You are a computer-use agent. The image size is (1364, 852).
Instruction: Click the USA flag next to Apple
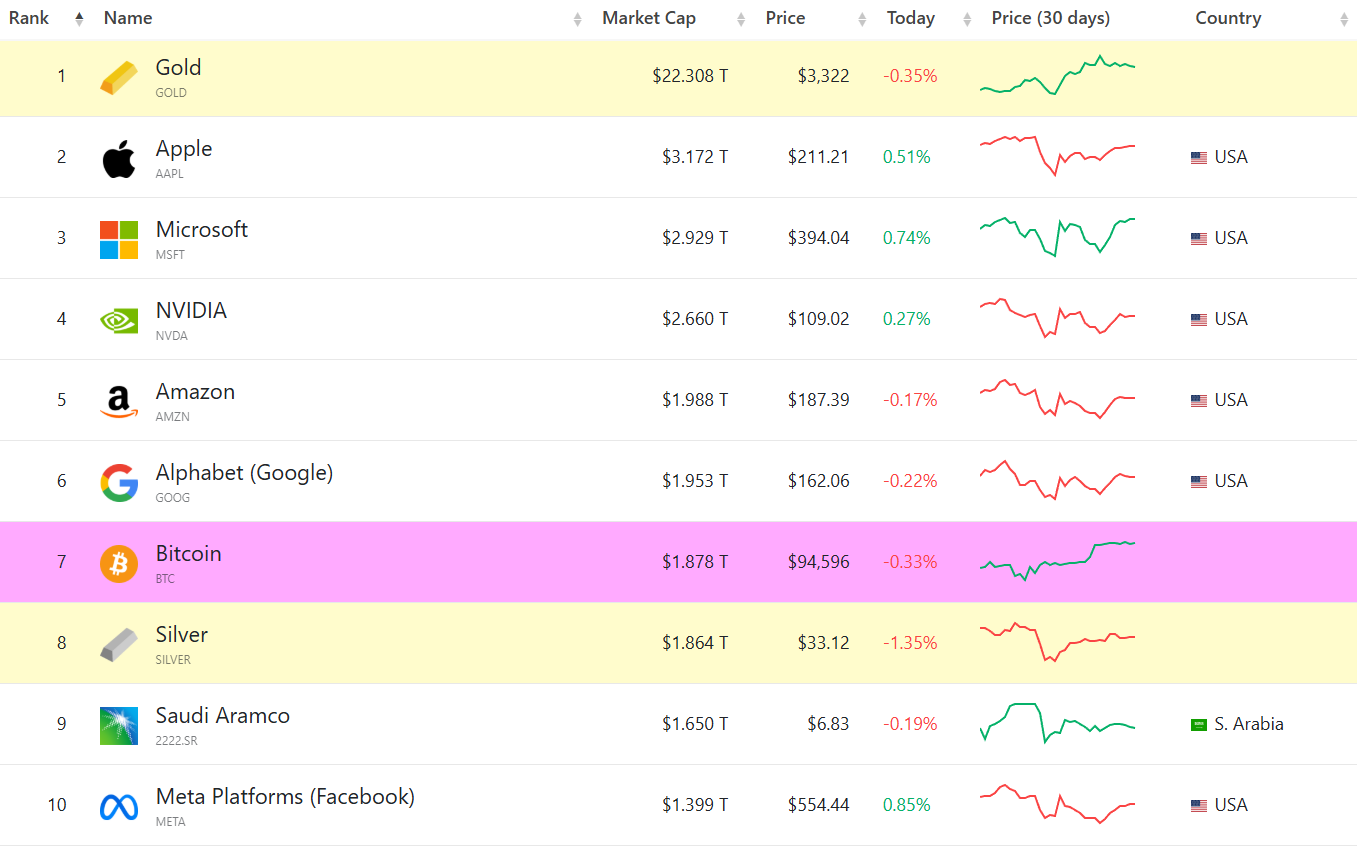click(x=1198, y=156)
